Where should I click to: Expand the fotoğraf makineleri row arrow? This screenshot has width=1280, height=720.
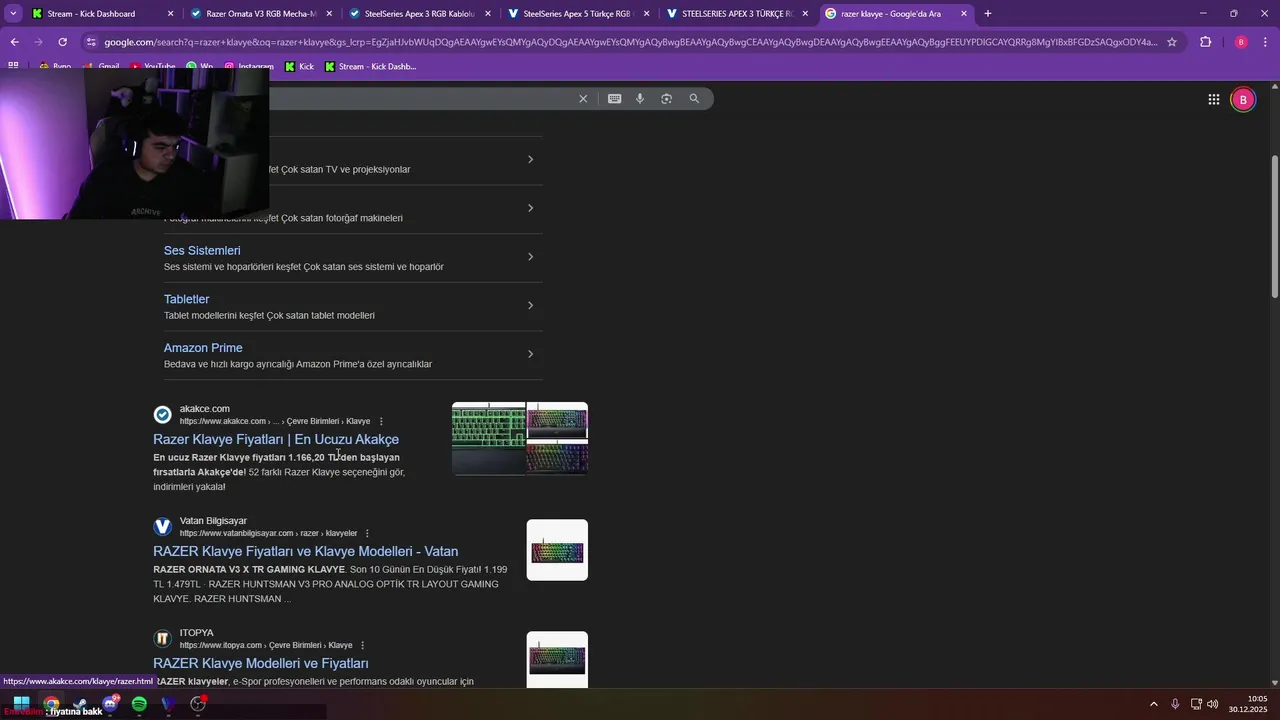coord(530,208)
